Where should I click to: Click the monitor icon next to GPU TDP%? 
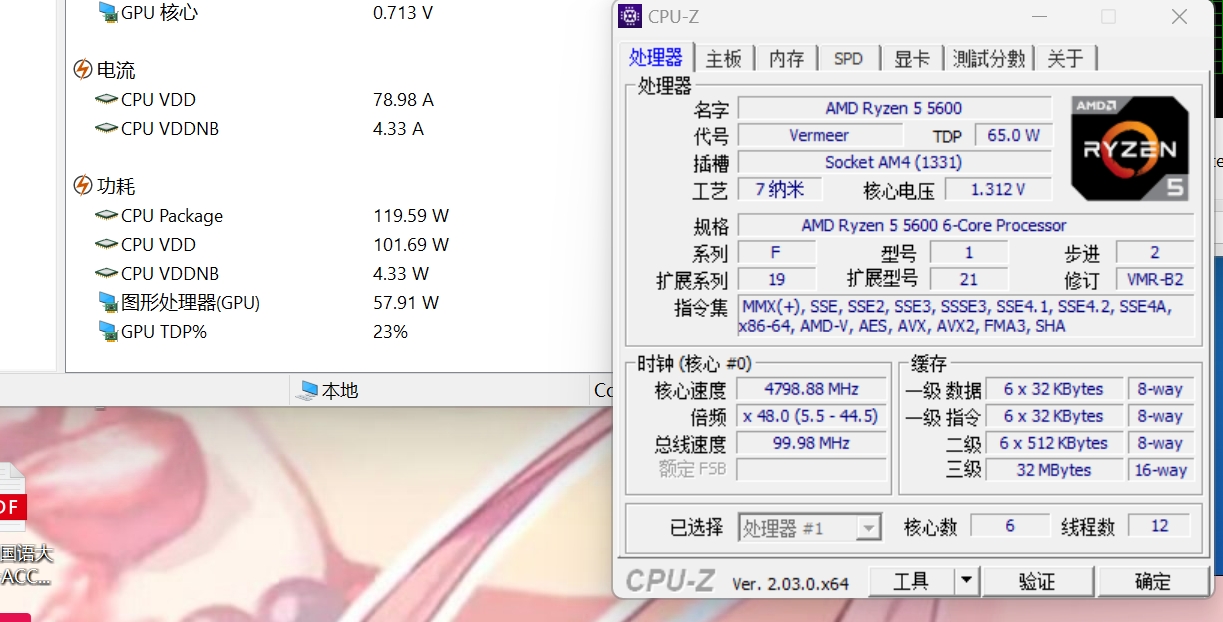(108, 331)
